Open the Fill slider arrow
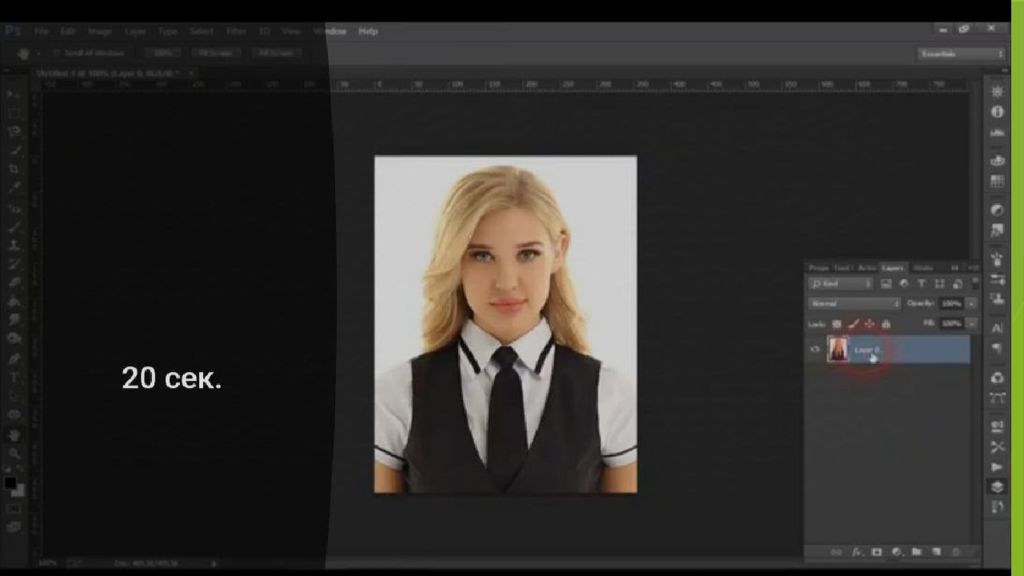This screenshot has height=576, width=1024. (972, 324)
